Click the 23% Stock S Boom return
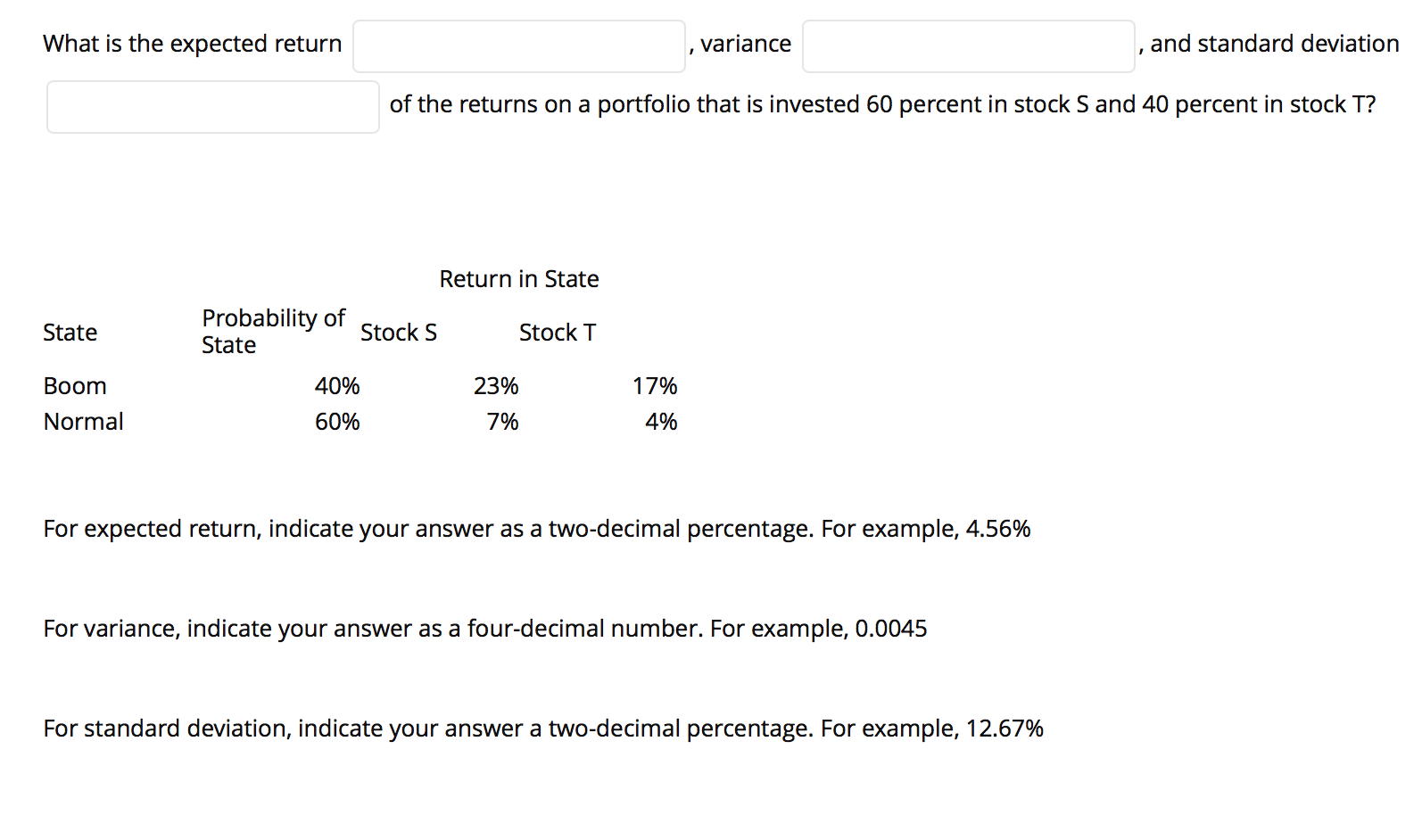This screenshot has width=1422, height=840. click(496, 385)
